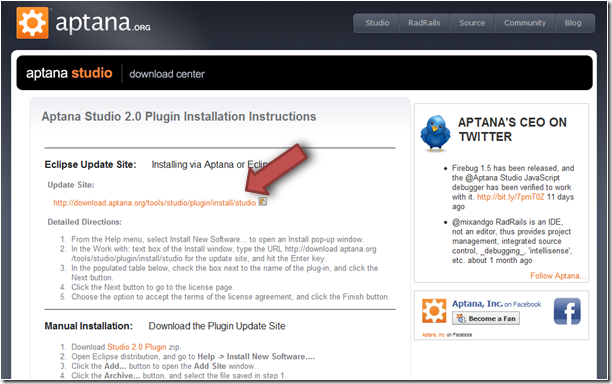
Task: Click the Follow Aptana link
Action: tap(558, 276)
